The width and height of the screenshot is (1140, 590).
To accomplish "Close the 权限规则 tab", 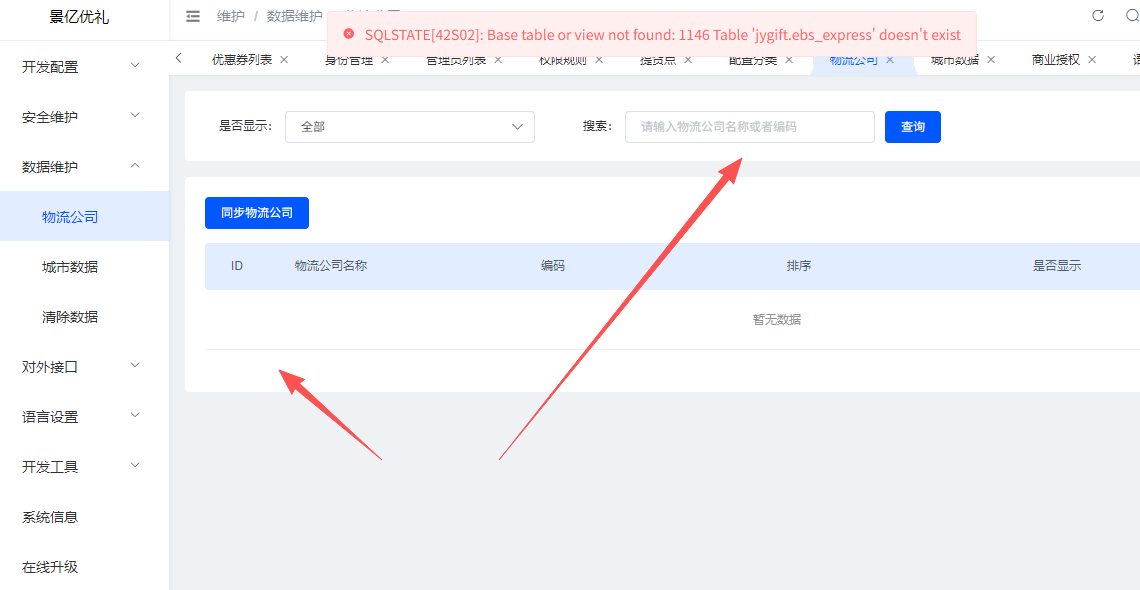I will click(x=599, y=60).
